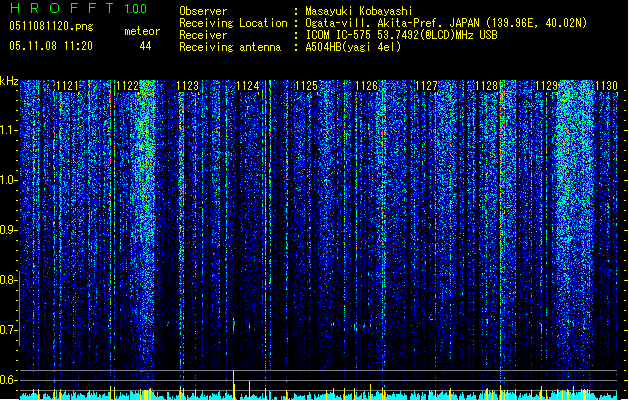Click the 0.9 kHz axis tick label
629x400 pixels.
8,230
